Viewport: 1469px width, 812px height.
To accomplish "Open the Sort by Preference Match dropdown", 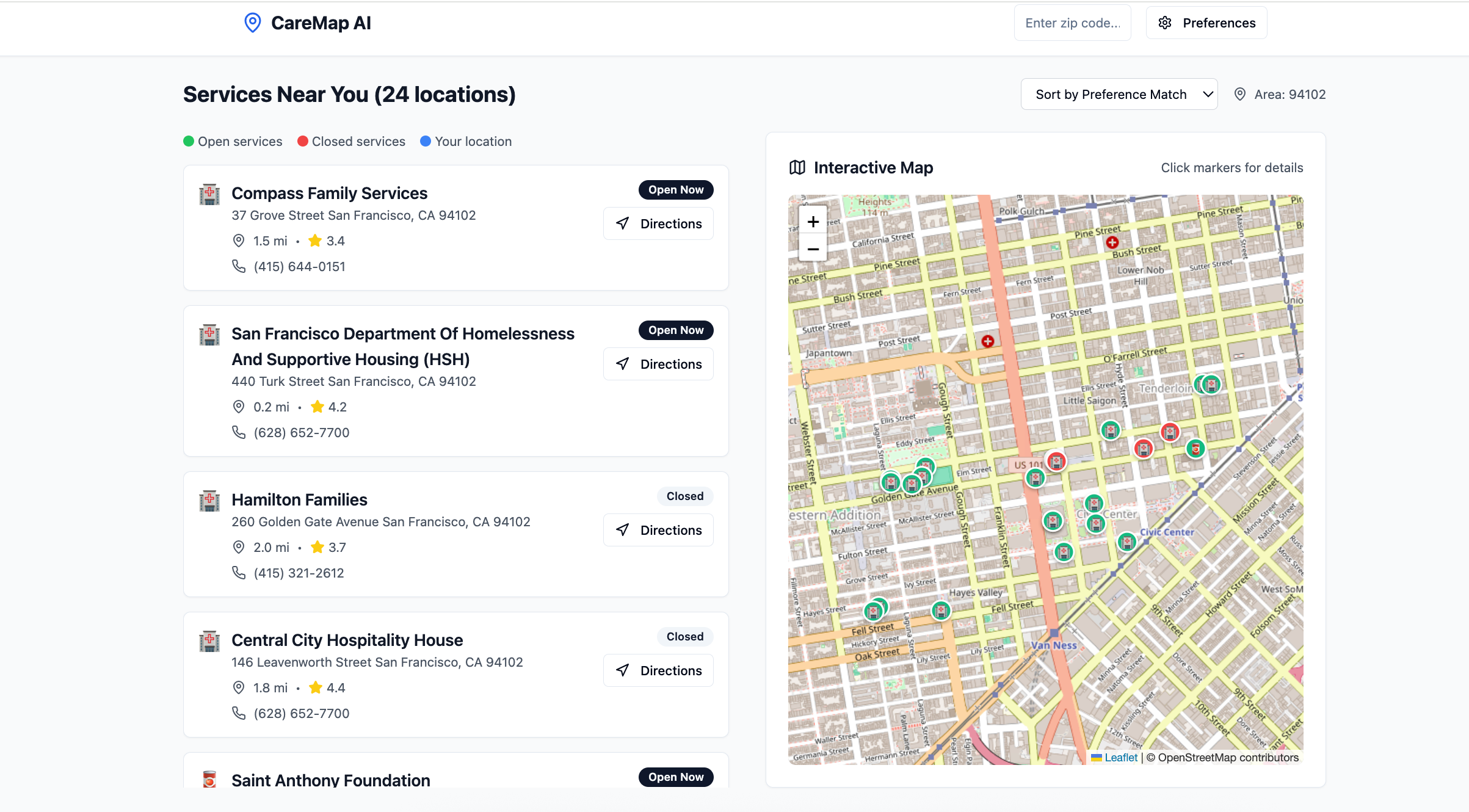I will 1119,94.
